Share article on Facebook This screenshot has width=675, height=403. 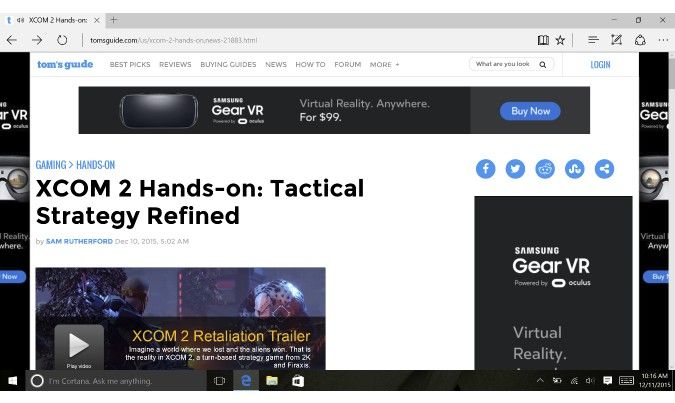pyautogui.click(x=486, y=168)
